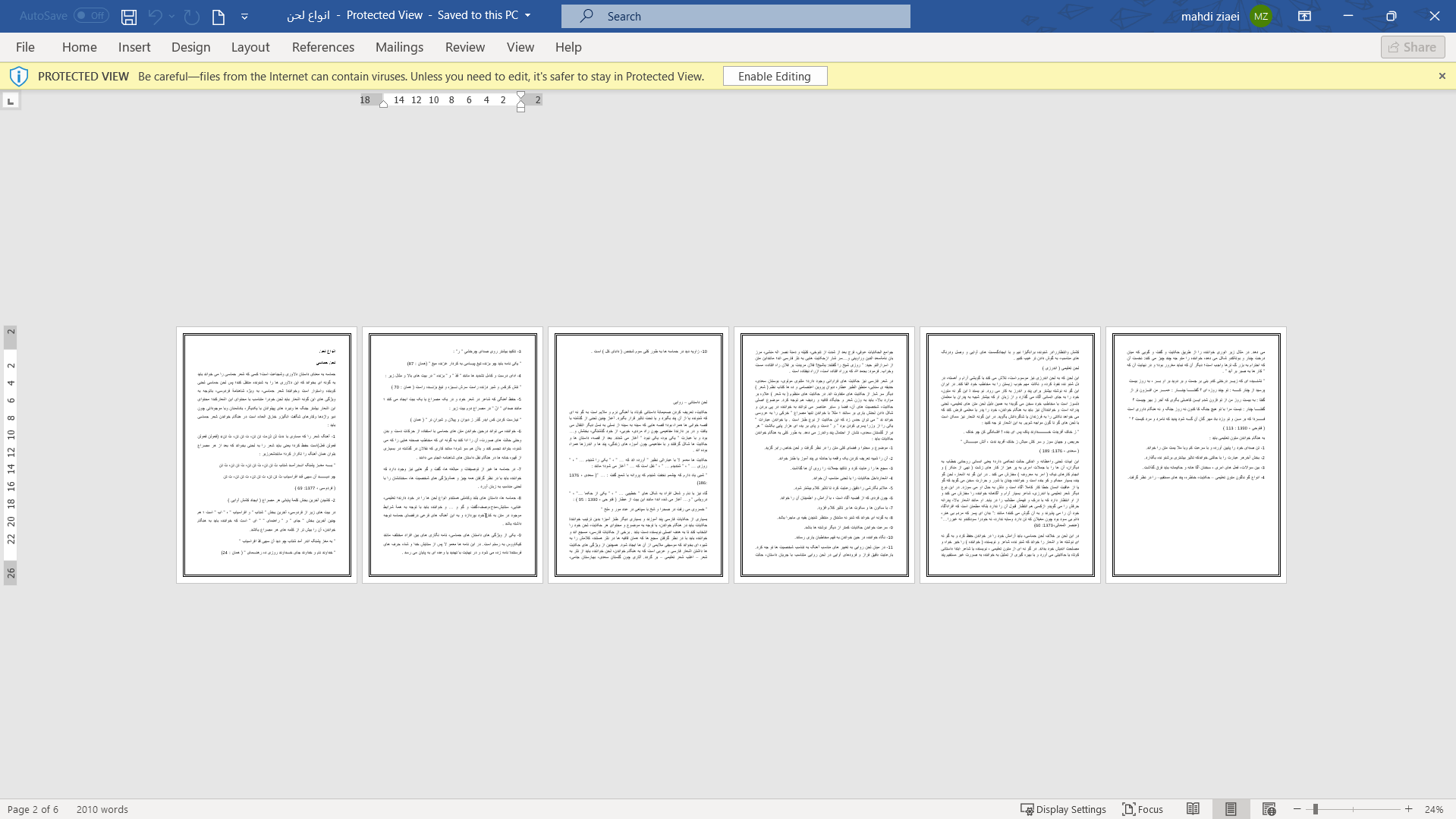1456x819 pixels.
Task: Click the Protected View shield icon
Action: point(19,76)
